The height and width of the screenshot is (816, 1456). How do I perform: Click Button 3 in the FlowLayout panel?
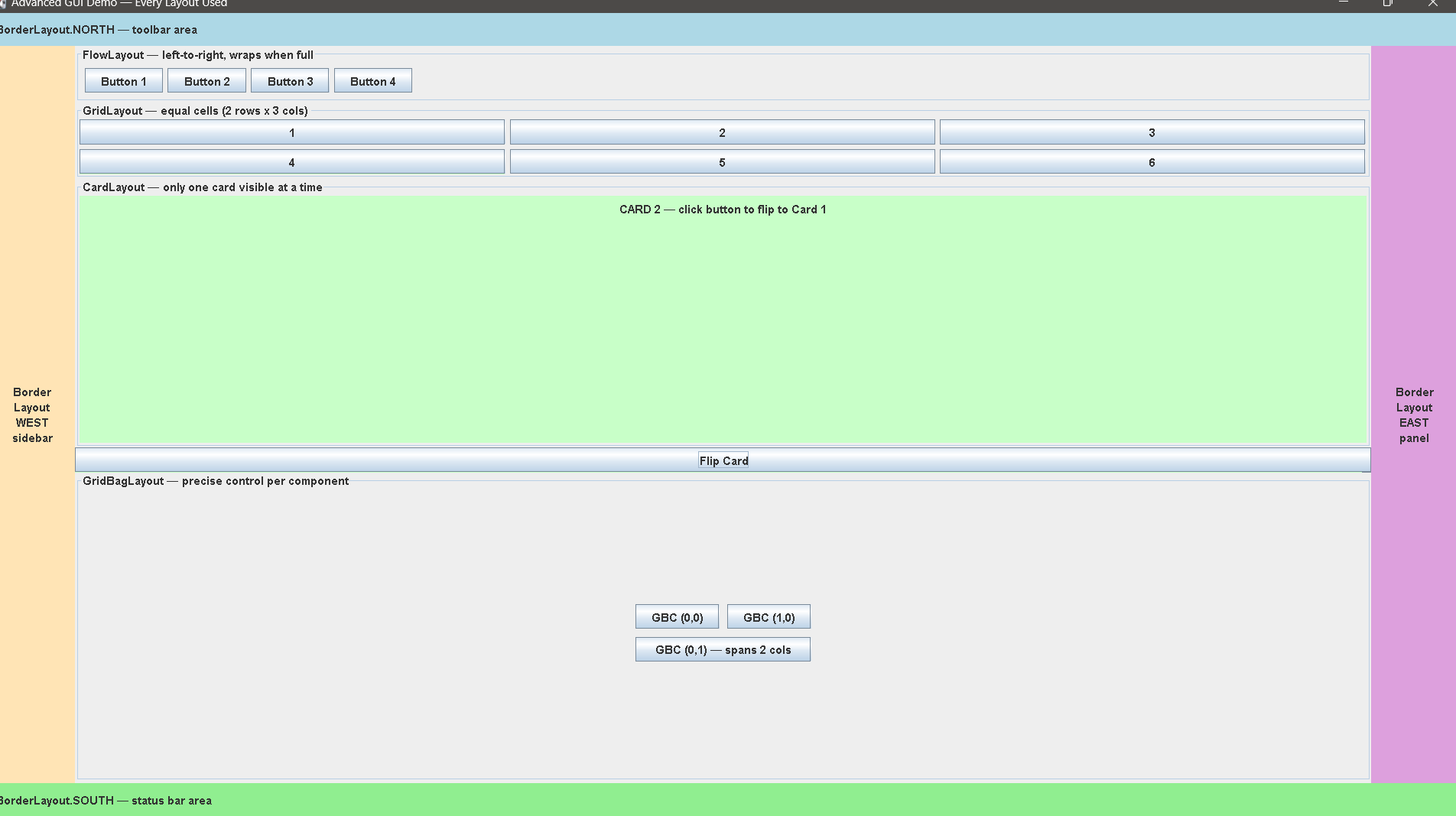pos(289,80)
